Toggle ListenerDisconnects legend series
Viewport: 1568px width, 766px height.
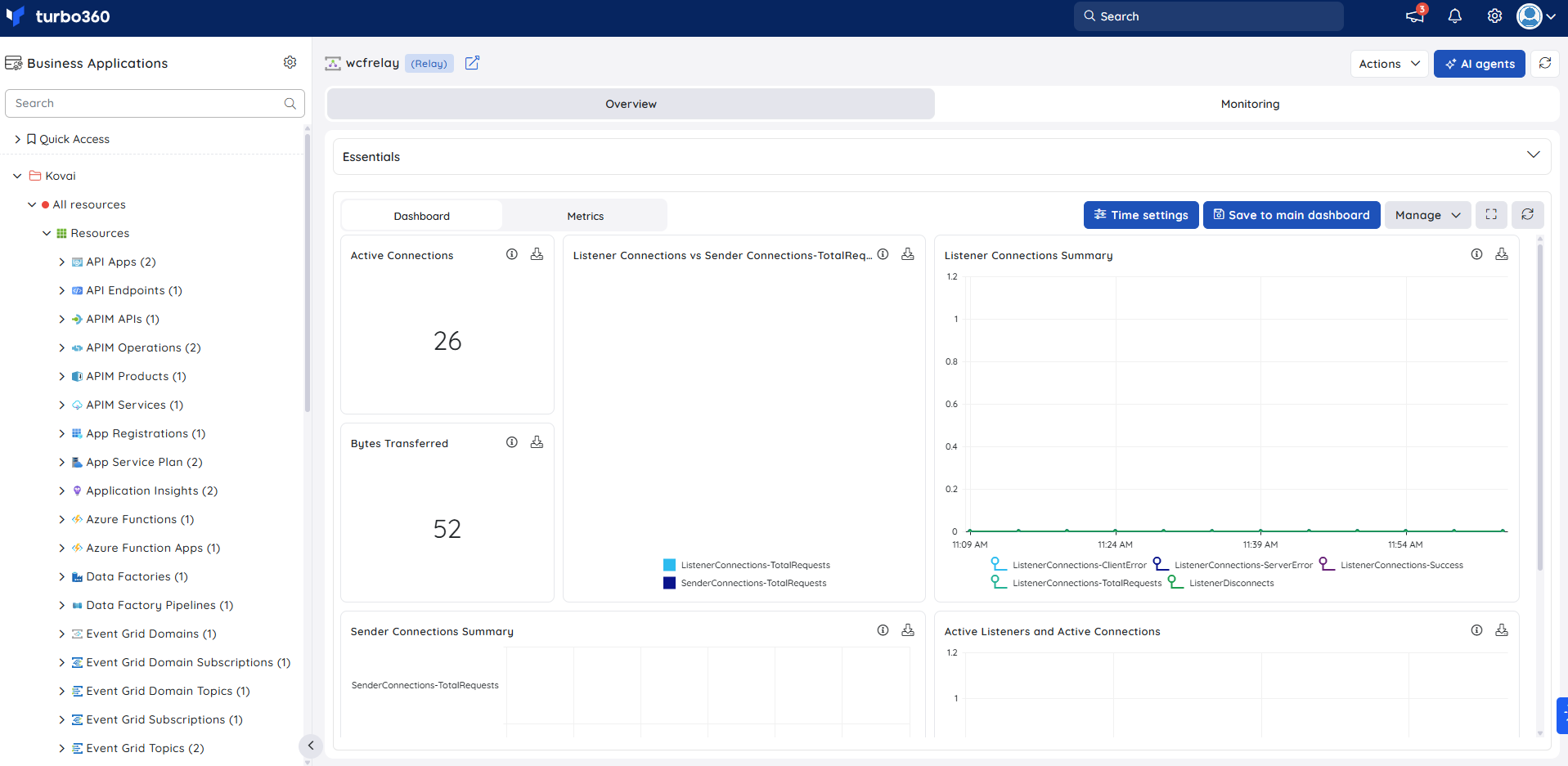point(1221,583)
